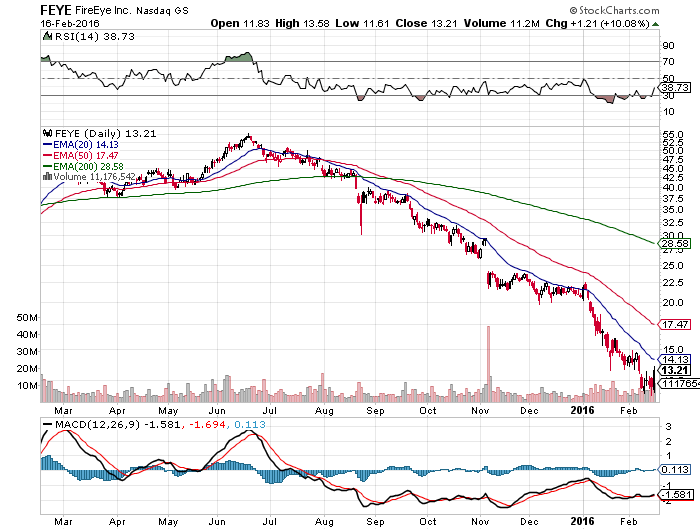
Task: Click the Sep label under the volume bars
Action: tap(375, 410)
